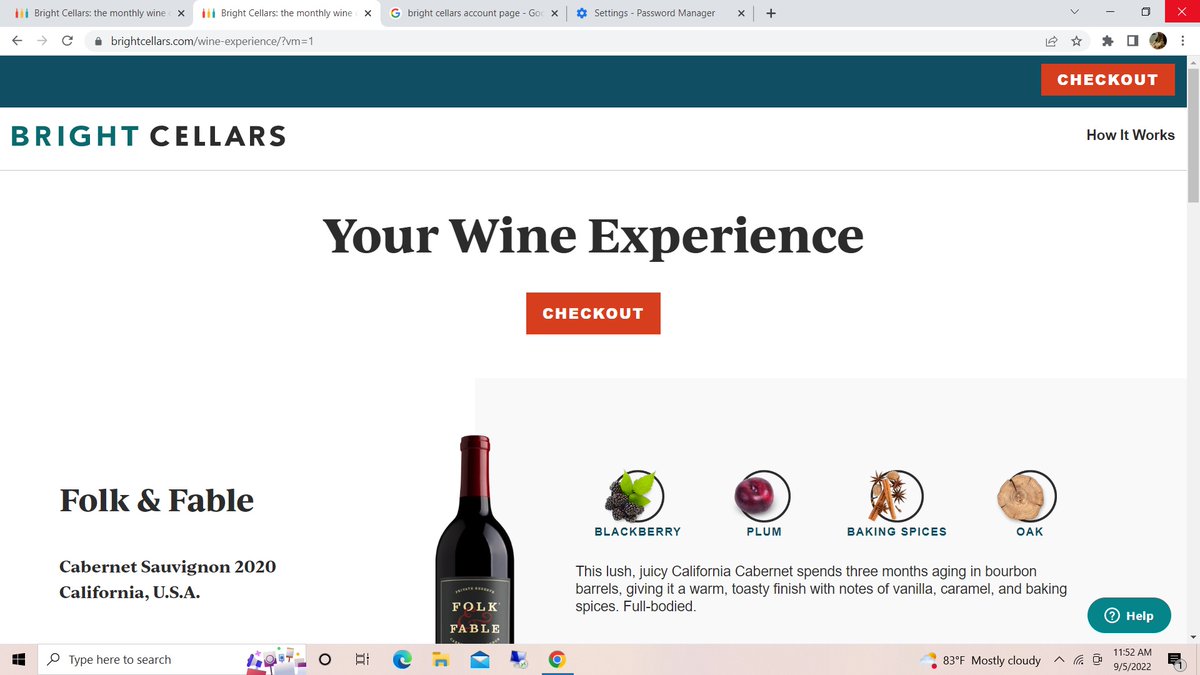
Task: Share this page icon
Action: (1053, 42)
